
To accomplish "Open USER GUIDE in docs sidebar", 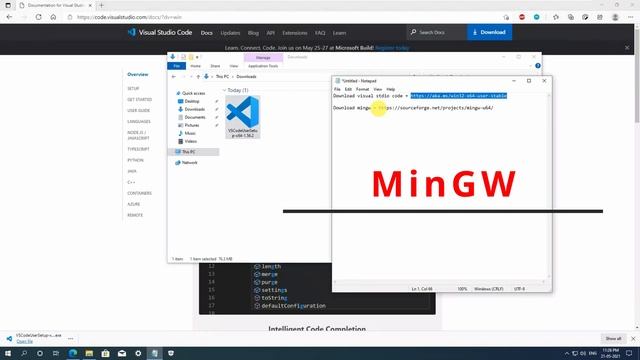I will pos(138,111).
